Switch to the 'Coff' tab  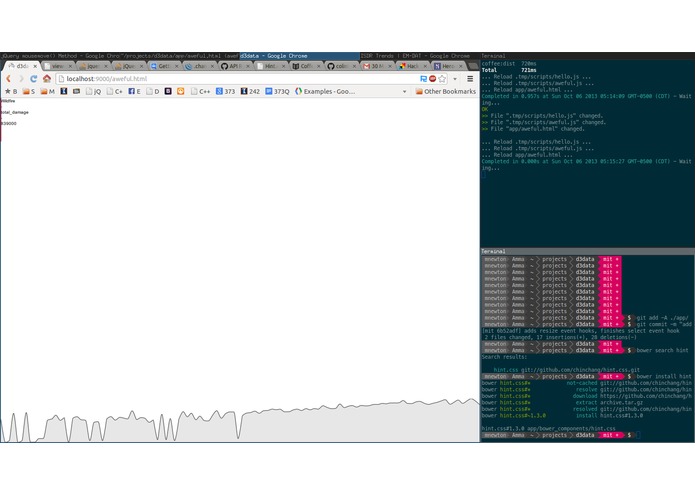click(x=305, y=66)
